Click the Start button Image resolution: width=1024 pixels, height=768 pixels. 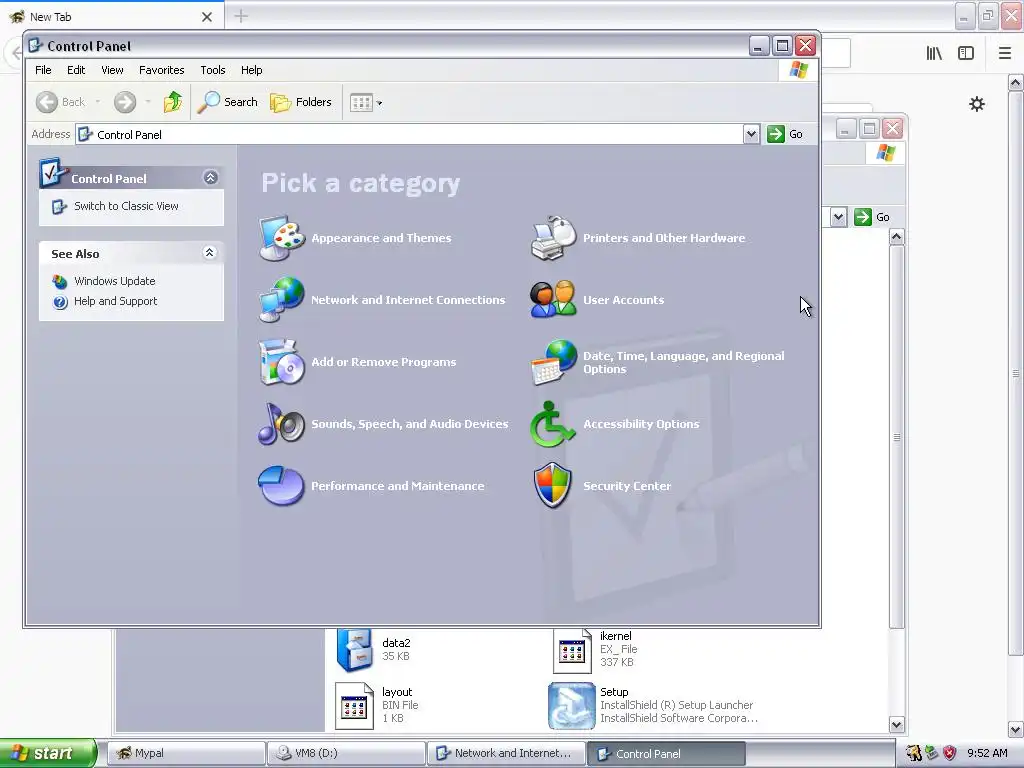click(48, 753)
